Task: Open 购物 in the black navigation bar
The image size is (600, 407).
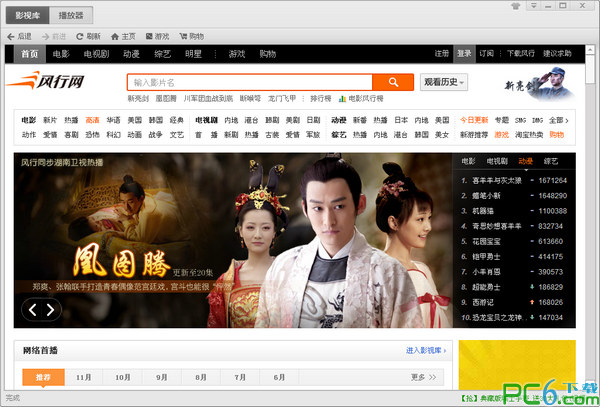Action: pos(267,54)
